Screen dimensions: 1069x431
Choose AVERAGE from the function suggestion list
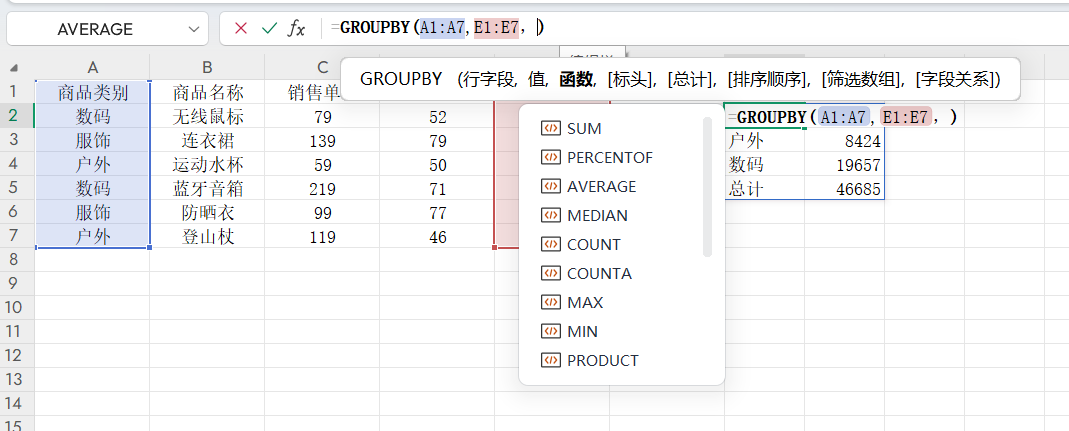(601, 187)
